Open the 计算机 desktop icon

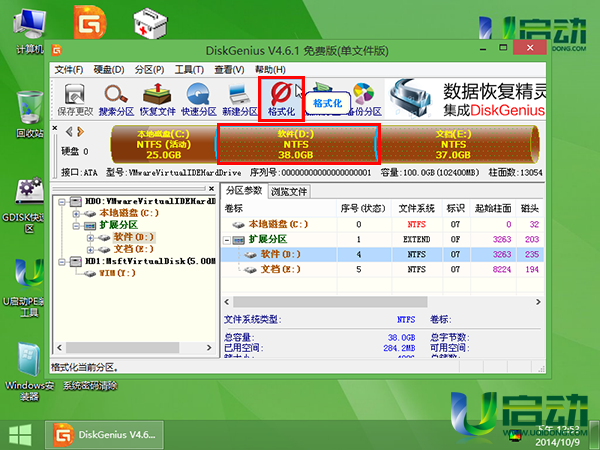pyautogui.click(x=29, y=33)
